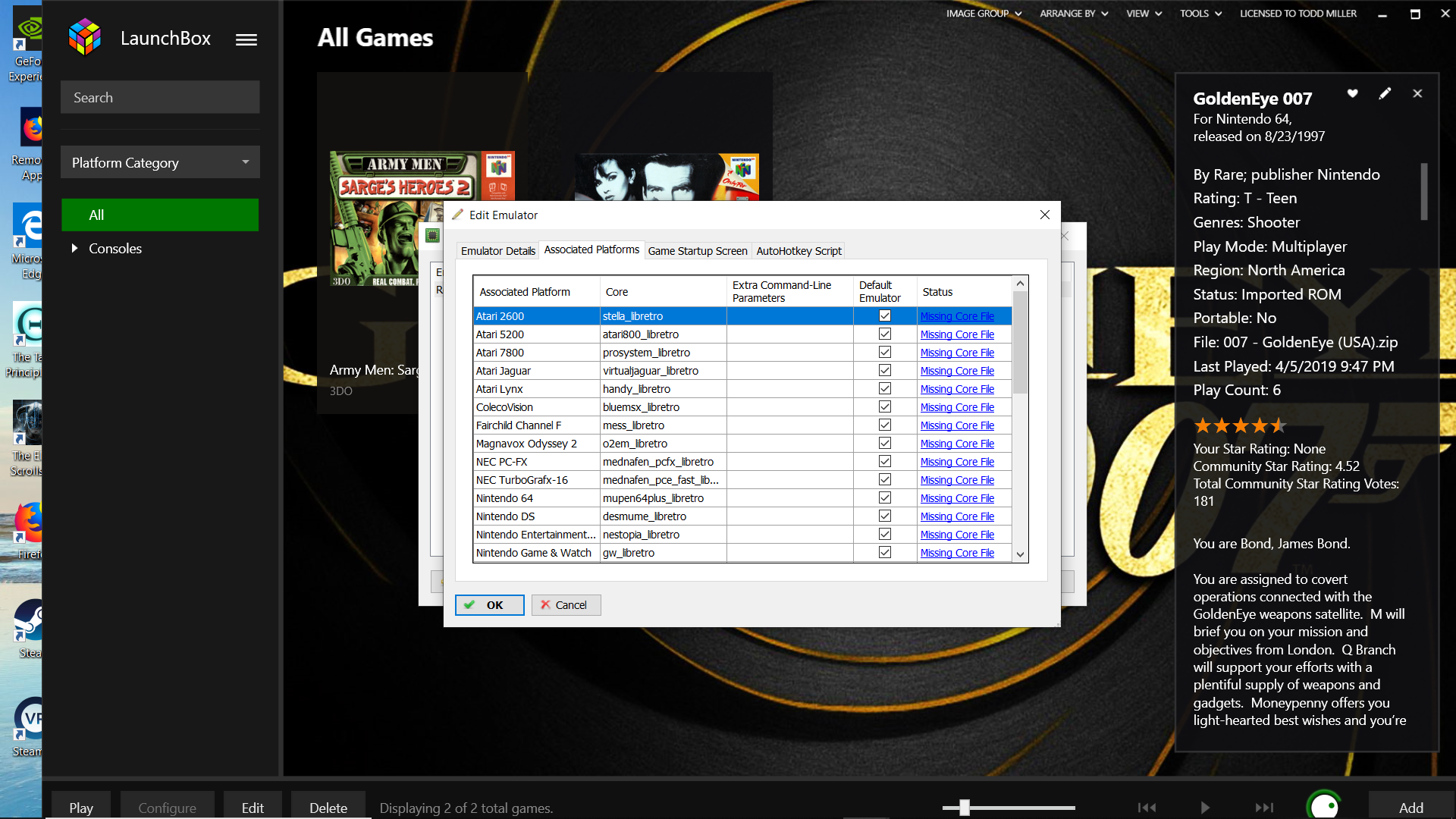Open the AutoHotkey Script tab
Image resolution: width=1456 pixels, height=819 pixels.
tap(799, 251)
